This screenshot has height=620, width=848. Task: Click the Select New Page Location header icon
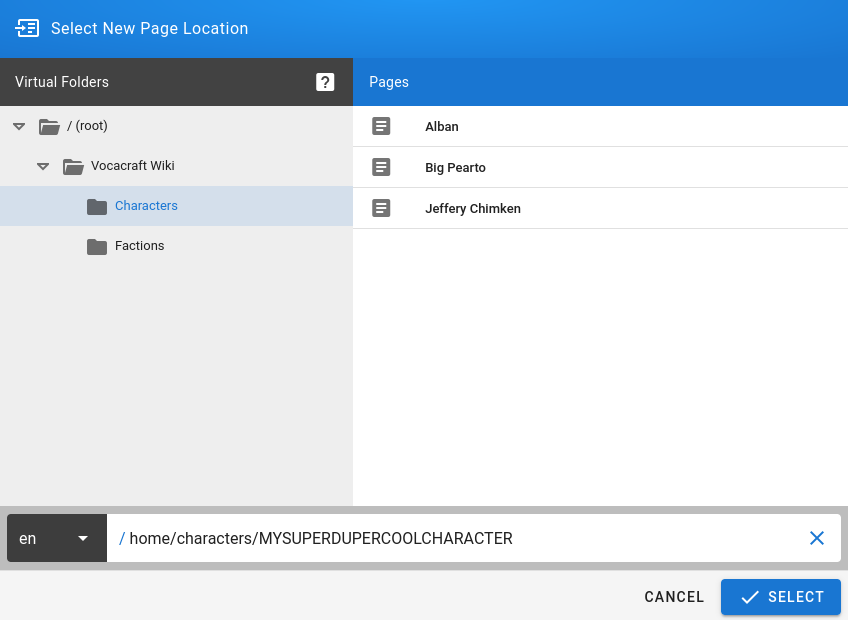pos(27,28)
